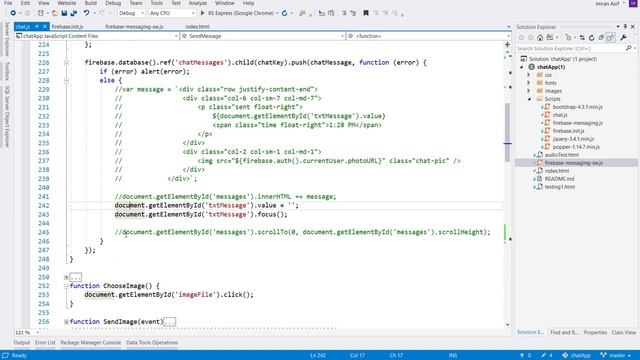Image resolution: width=640 pixels, height=360 pixels.
Task: Start debugging with the green play icon
Action: 202,13
